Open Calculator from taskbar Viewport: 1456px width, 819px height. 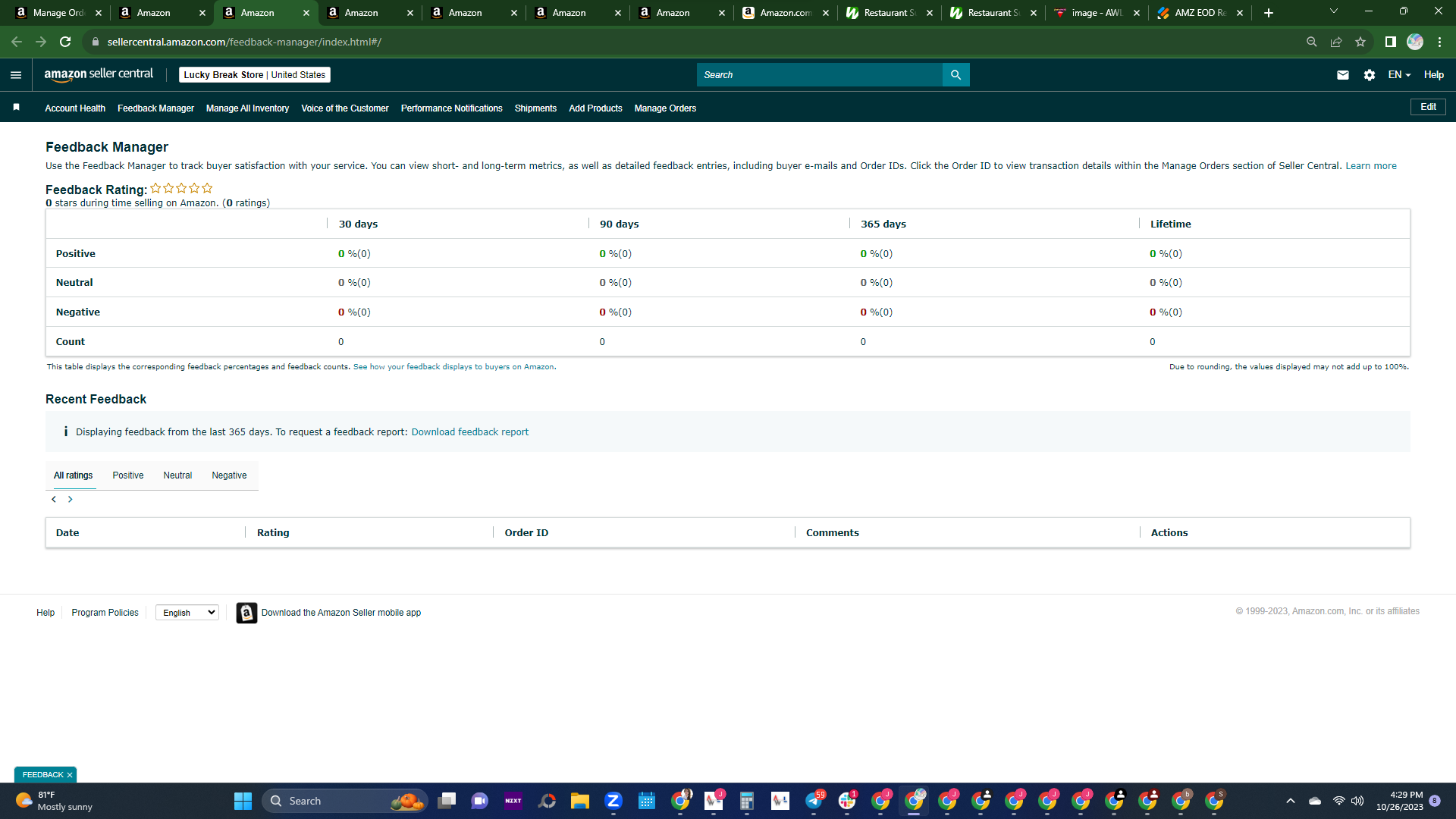747,801
